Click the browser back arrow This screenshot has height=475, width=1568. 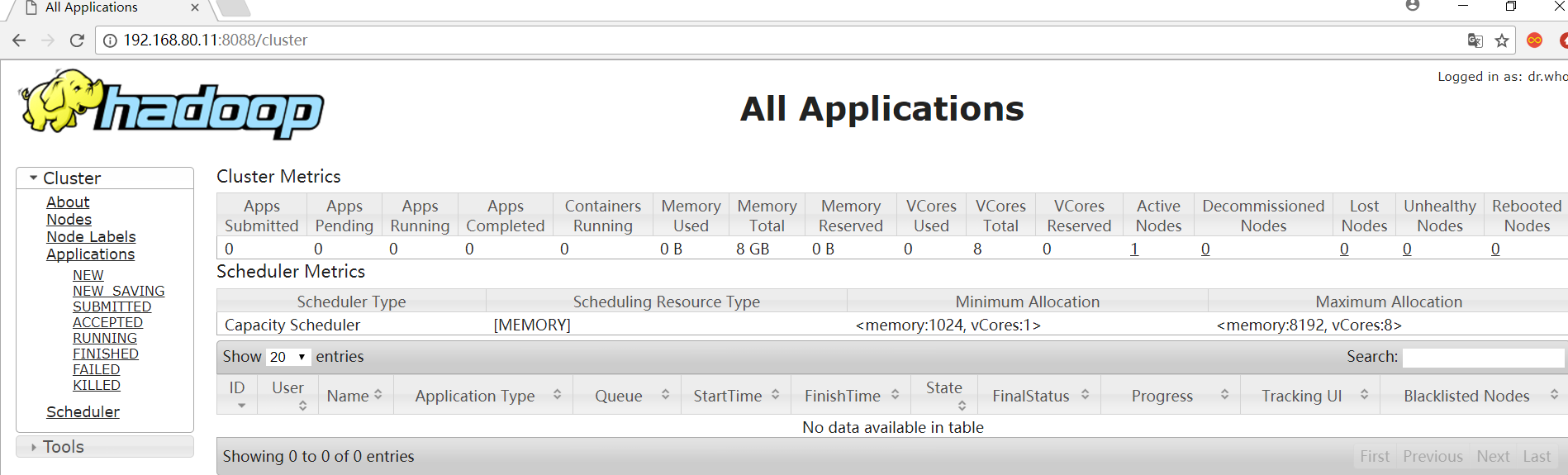(19, 40)
